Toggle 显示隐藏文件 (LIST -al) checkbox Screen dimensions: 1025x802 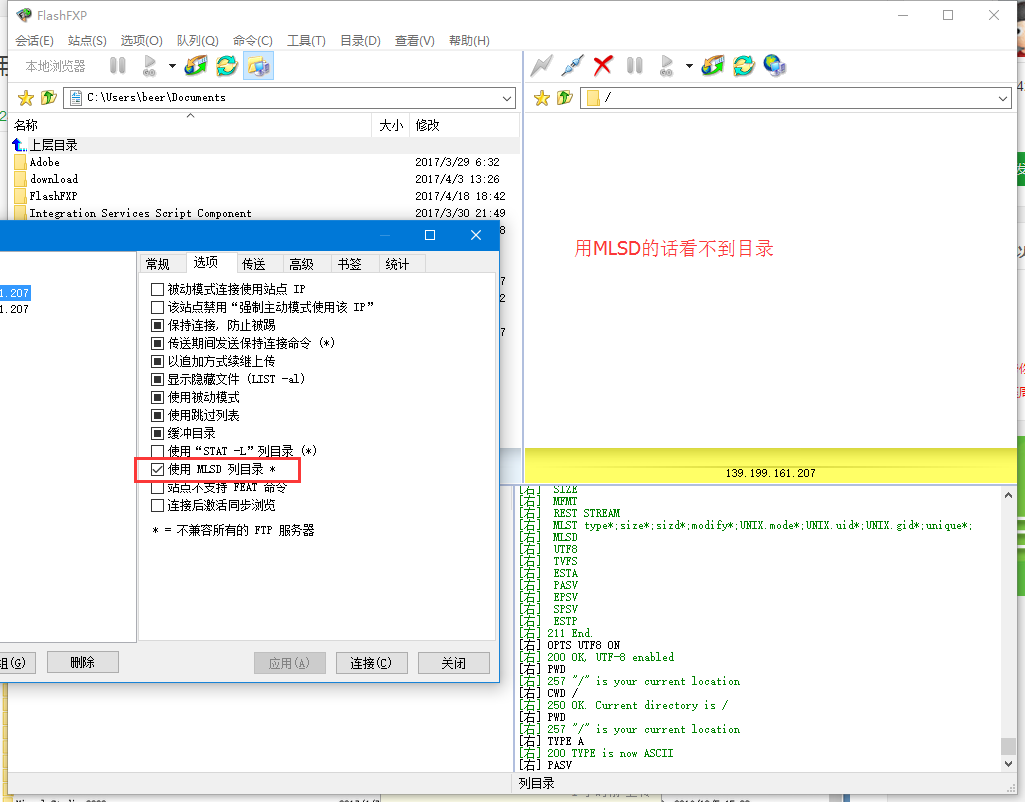158,379
